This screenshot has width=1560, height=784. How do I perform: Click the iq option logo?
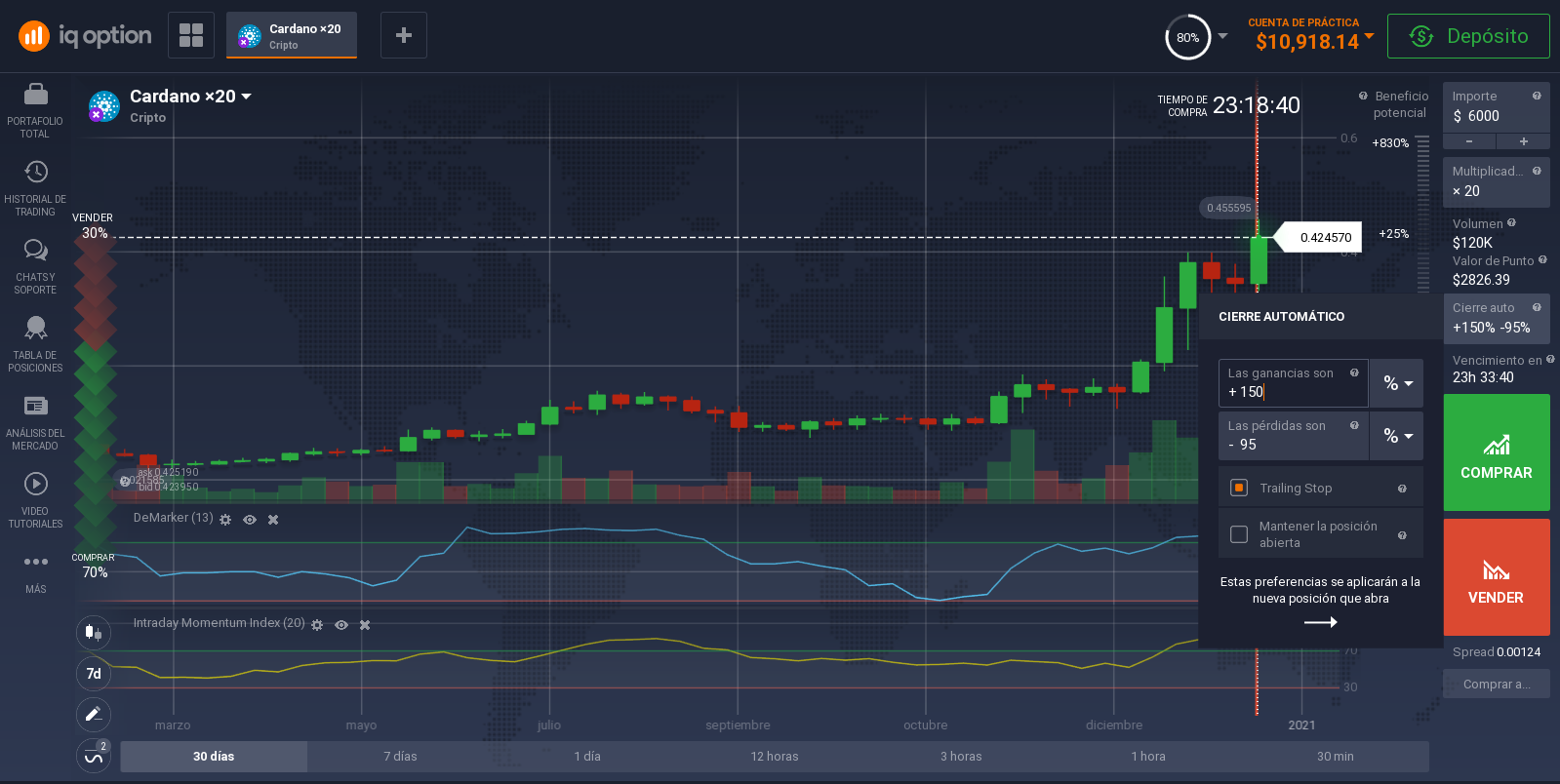pos(86,36)
